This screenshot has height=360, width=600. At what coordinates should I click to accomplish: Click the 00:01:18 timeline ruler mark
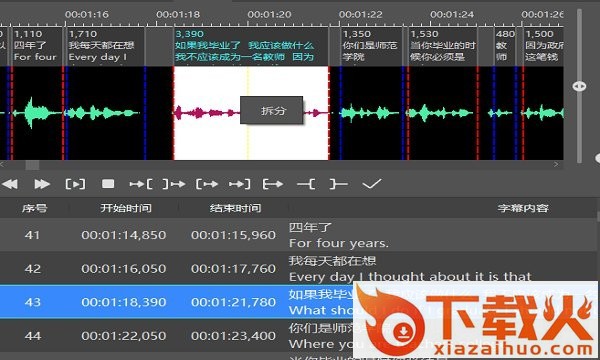pyautogui.click(x=178, y=15)
